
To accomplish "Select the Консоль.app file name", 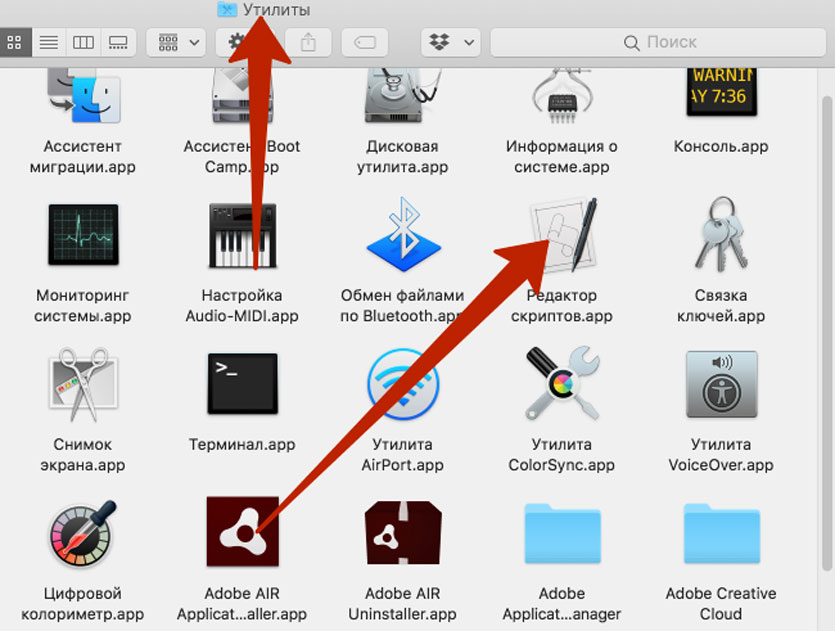I will [x=721, y=146].
